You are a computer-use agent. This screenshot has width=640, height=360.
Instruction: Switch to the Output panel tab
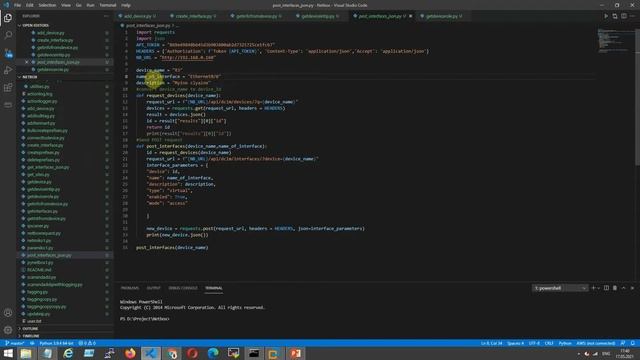pyautogui.click(x=153, y=288)
